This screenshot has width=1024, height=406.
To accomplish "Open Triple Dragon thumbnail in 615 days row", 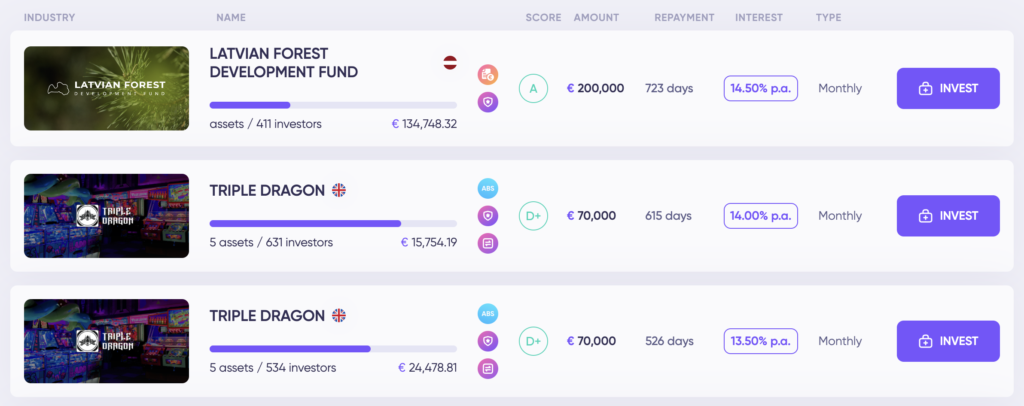I will click(x=106, y=216).
